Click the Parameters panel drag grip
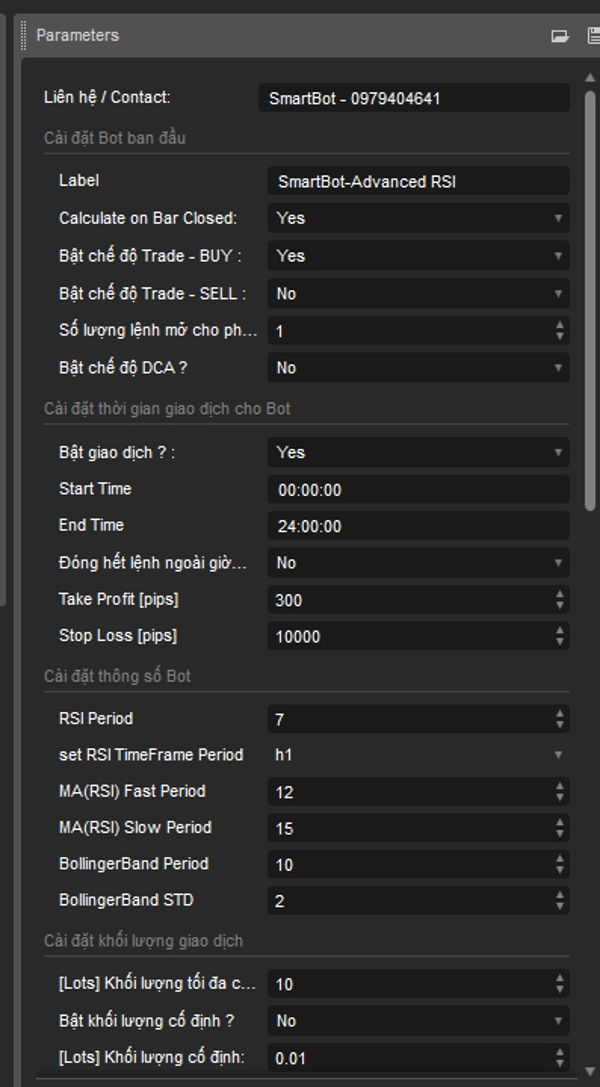Screen dimensions: 600x1087 24,35
